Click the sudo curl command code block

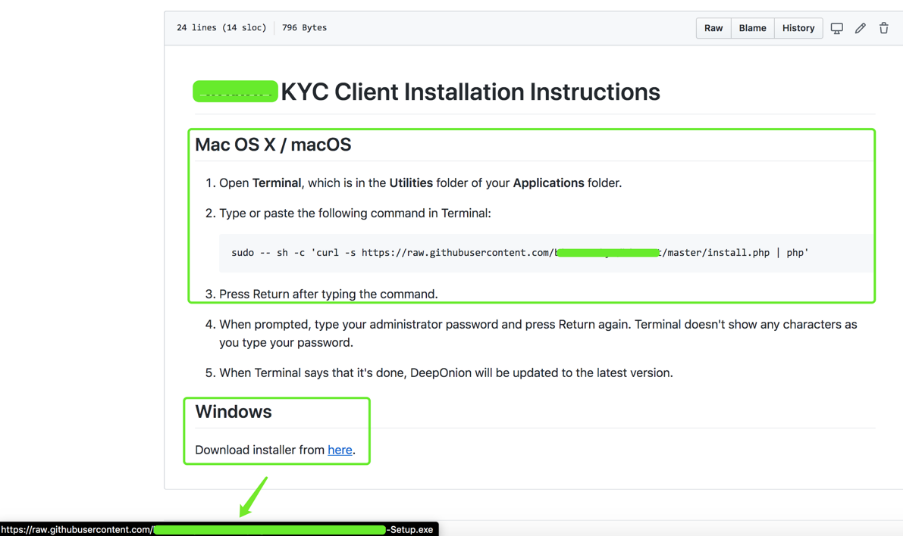point(520,253)
